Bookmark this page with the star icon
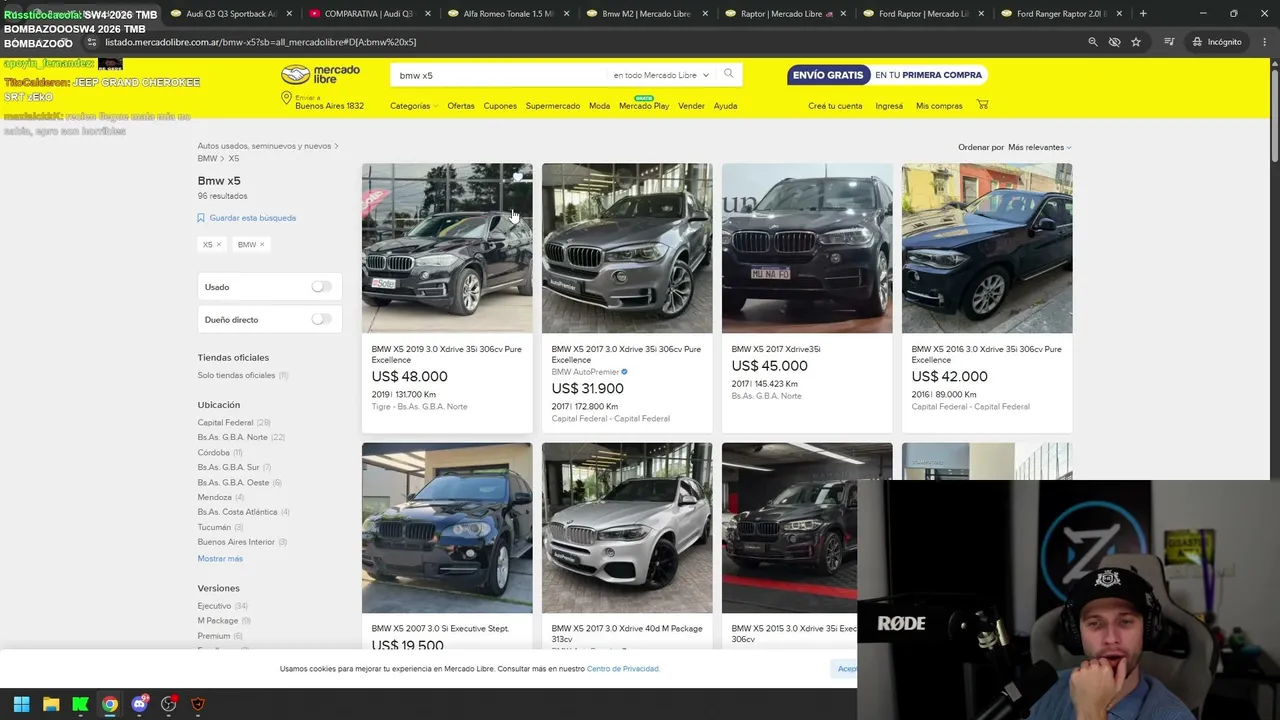This screenshot has height=720, width=1280. point(1136,42)
